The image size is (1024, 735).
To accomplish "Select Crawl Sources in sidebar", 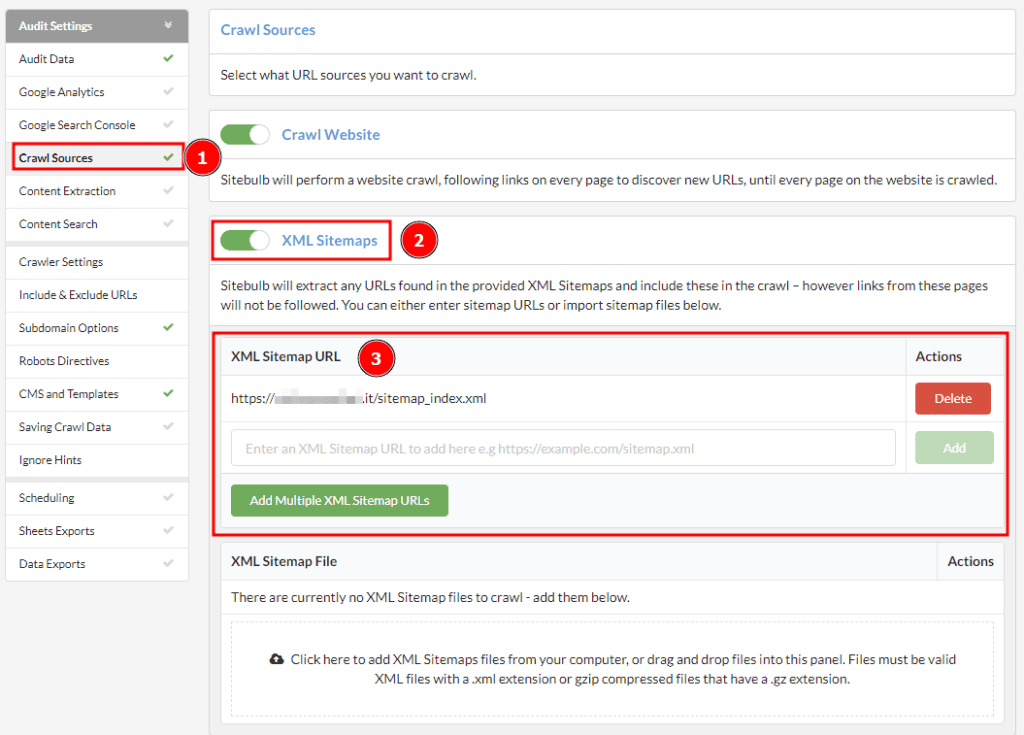I will 97,158.
